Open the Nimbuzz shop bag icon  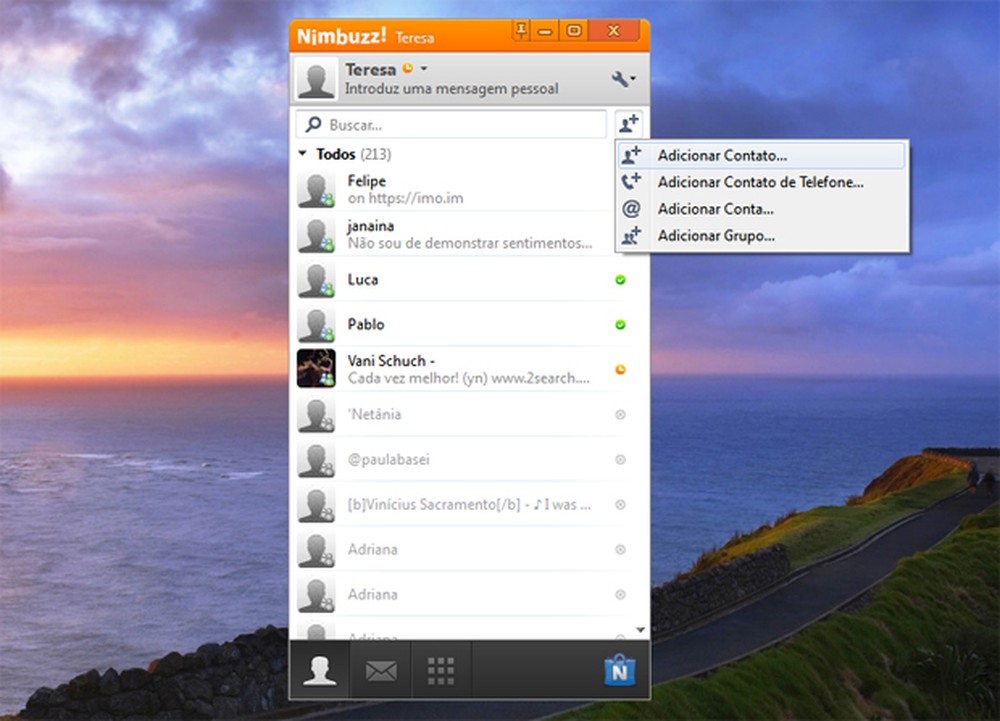tap(617, 670)
